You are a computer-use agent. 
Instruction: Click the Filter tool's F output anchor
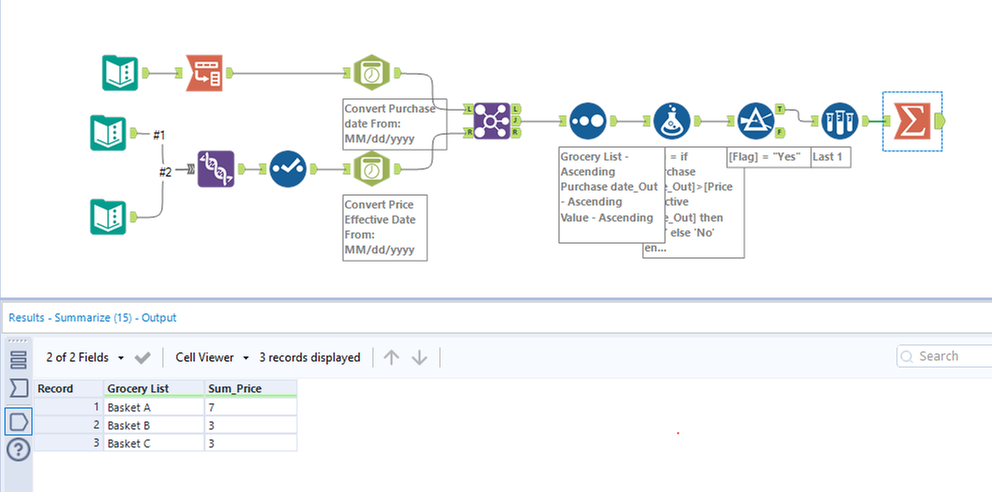click(x=780, y=132)
